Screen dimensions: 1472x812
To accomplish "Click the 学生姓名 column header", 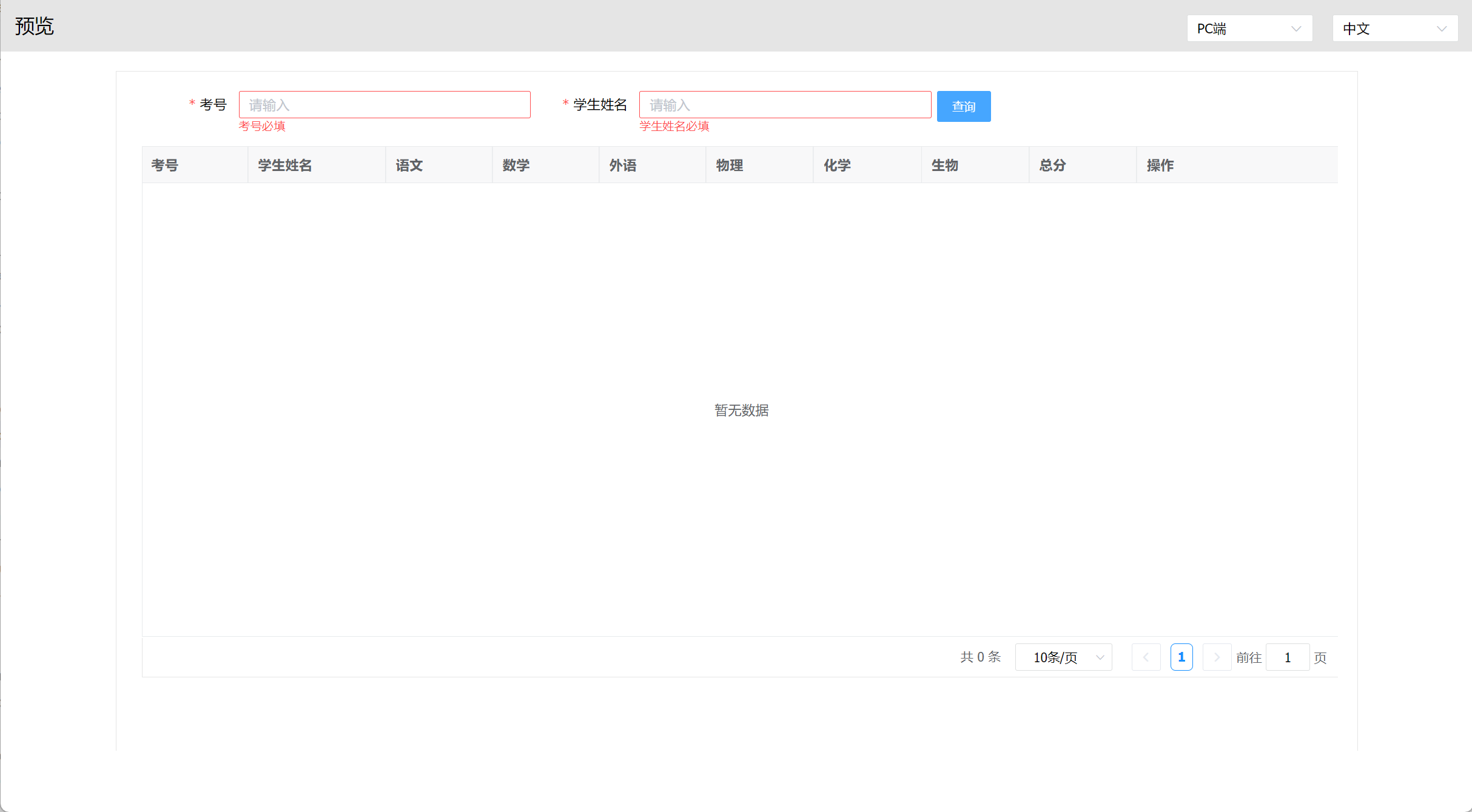I will [x=285, y=165].
